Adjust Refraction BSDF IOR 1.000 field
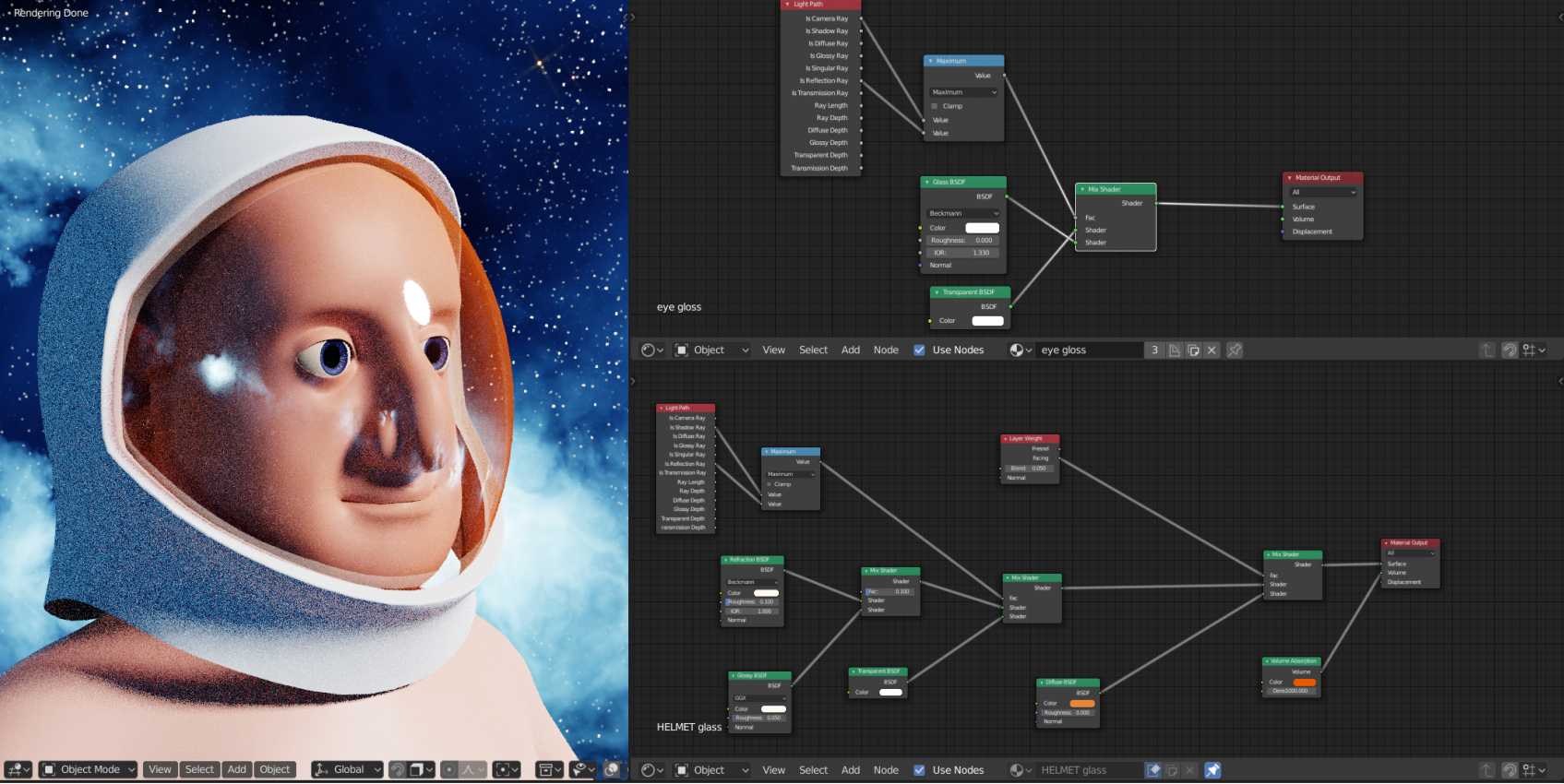 753,611
